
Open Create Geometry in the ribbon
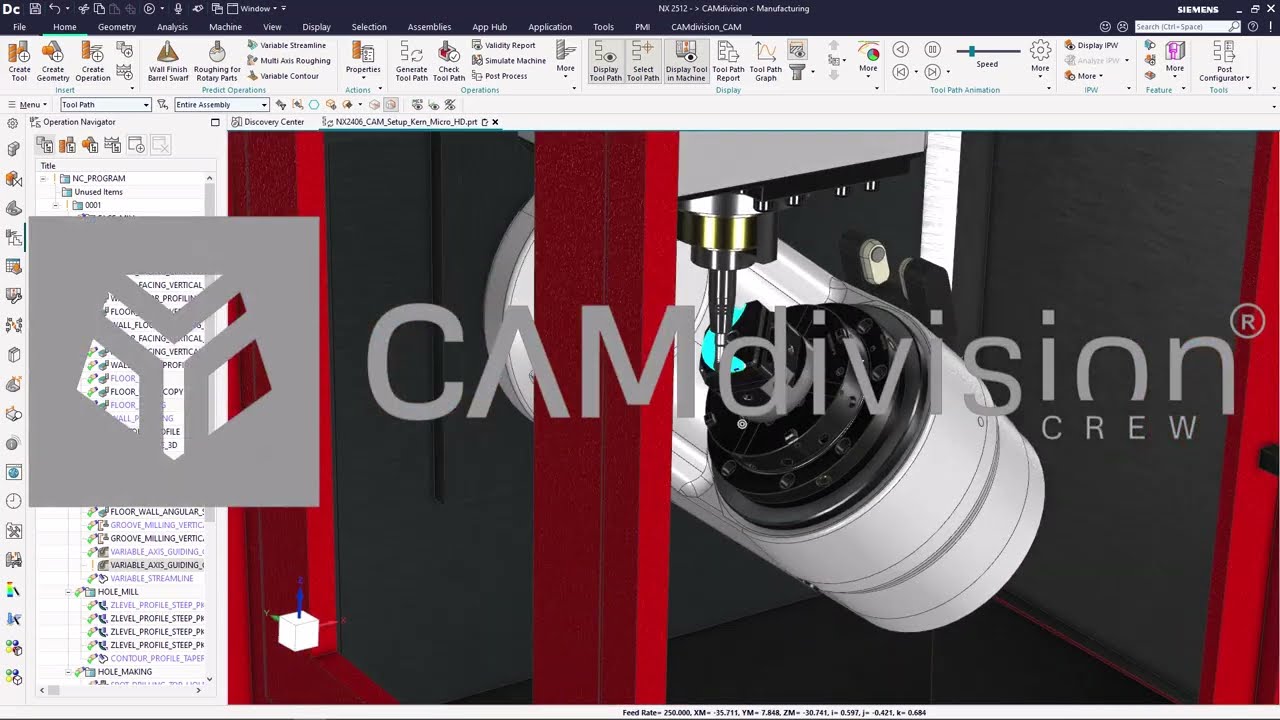(53, 61)
